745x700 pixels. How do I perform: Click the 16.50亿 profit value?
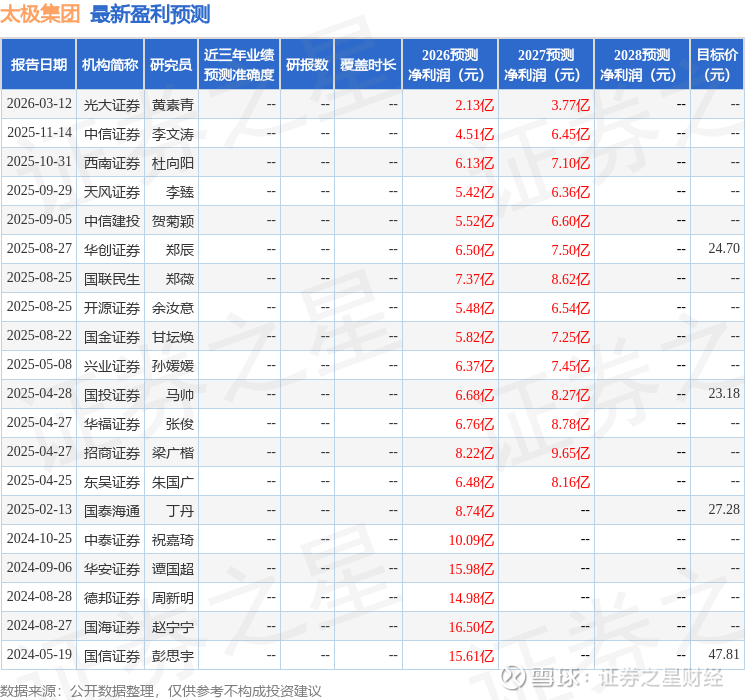pyautogui.click(x=471, y=627)
